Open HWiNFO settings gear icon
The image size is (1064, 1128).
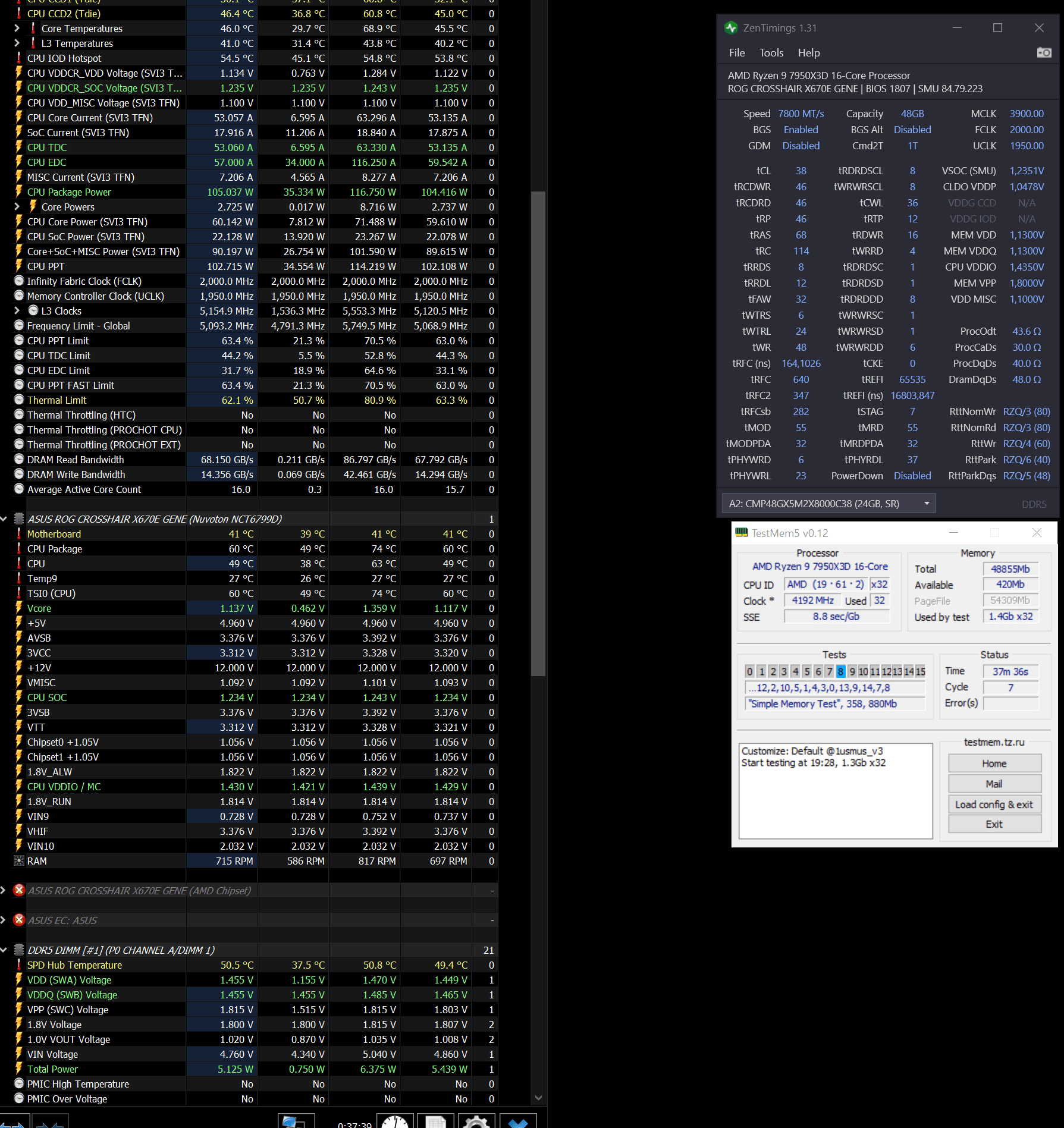[x=476, y=1121]
